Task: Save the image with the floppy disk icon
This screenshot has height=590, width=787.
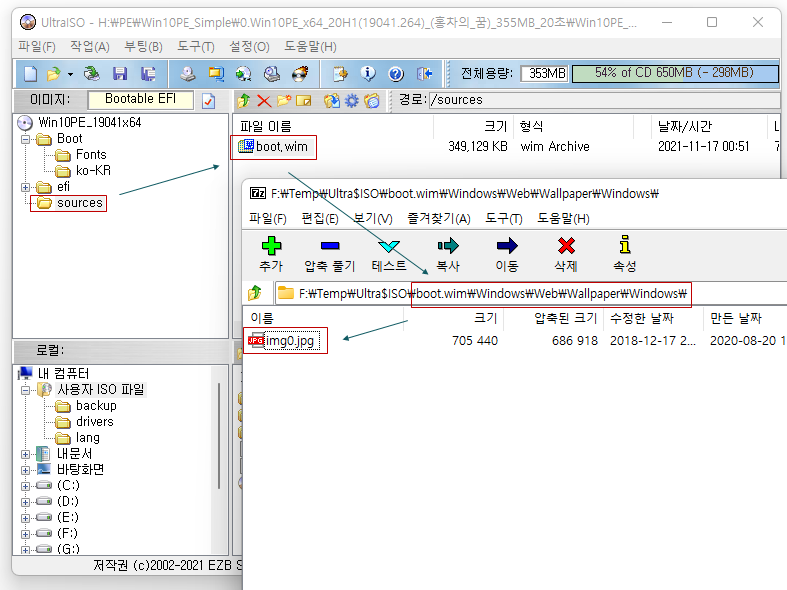Action: point(120,74)
